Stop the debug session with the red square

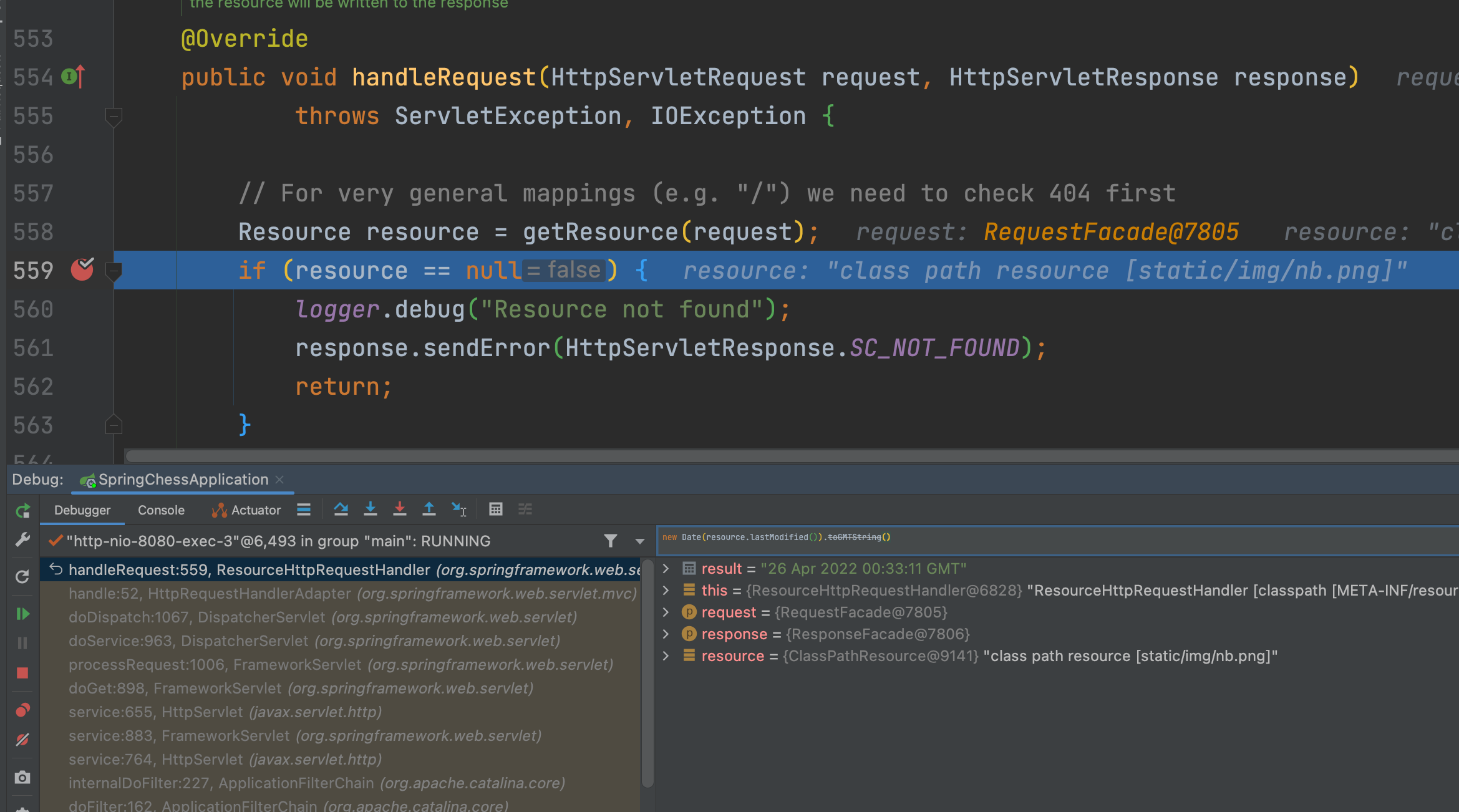(x=22, y=673)
